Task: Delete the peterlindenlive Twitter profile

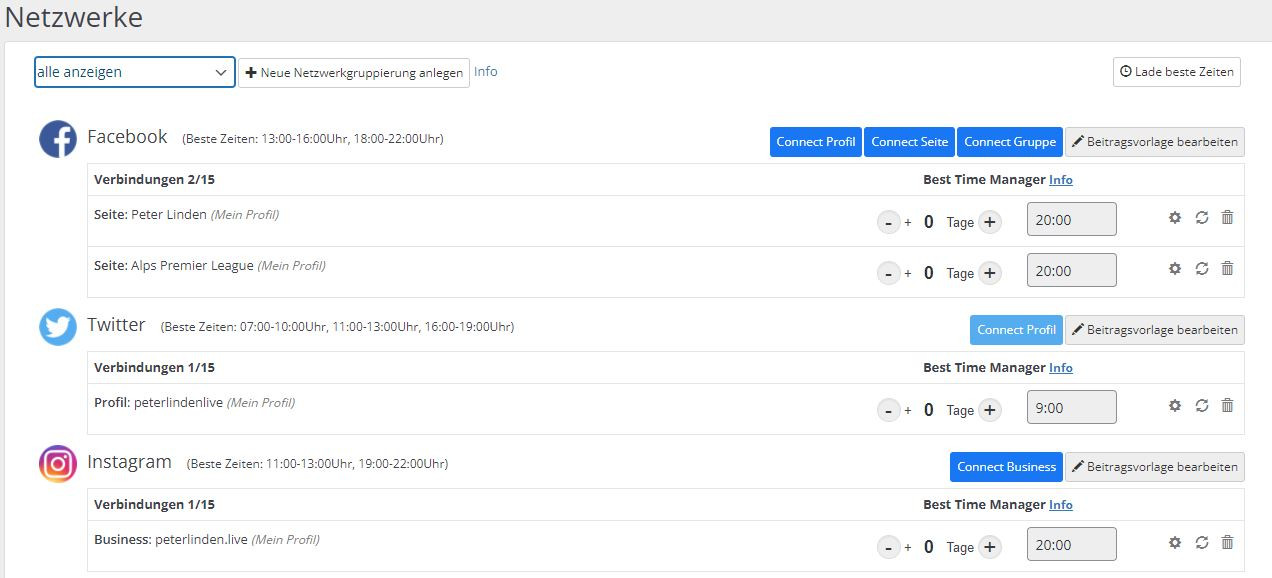Action: tap(1227, 405)
